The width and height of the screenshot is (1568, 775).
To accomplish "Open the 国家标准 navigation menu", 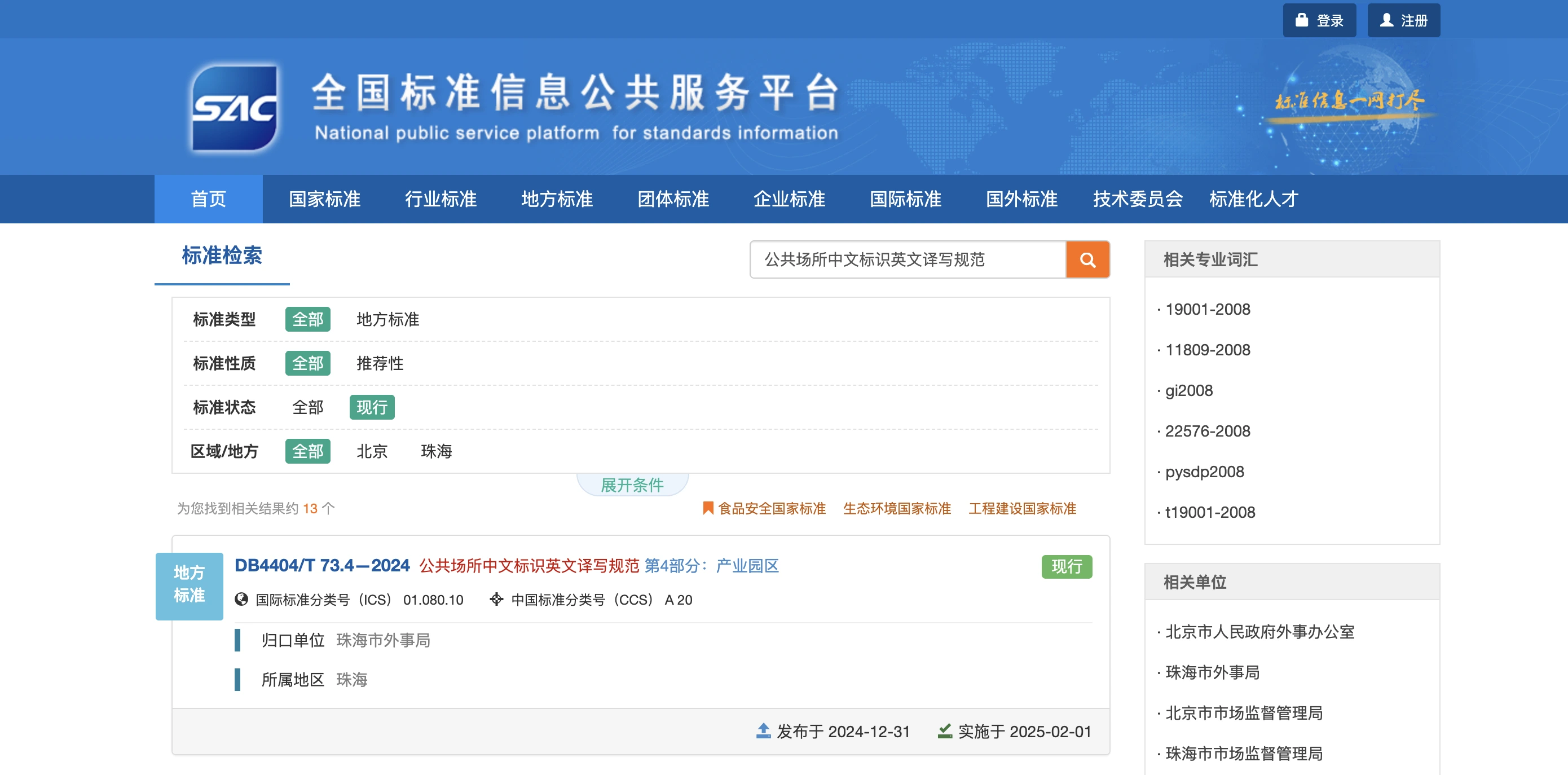I will (x=324, y=199).
